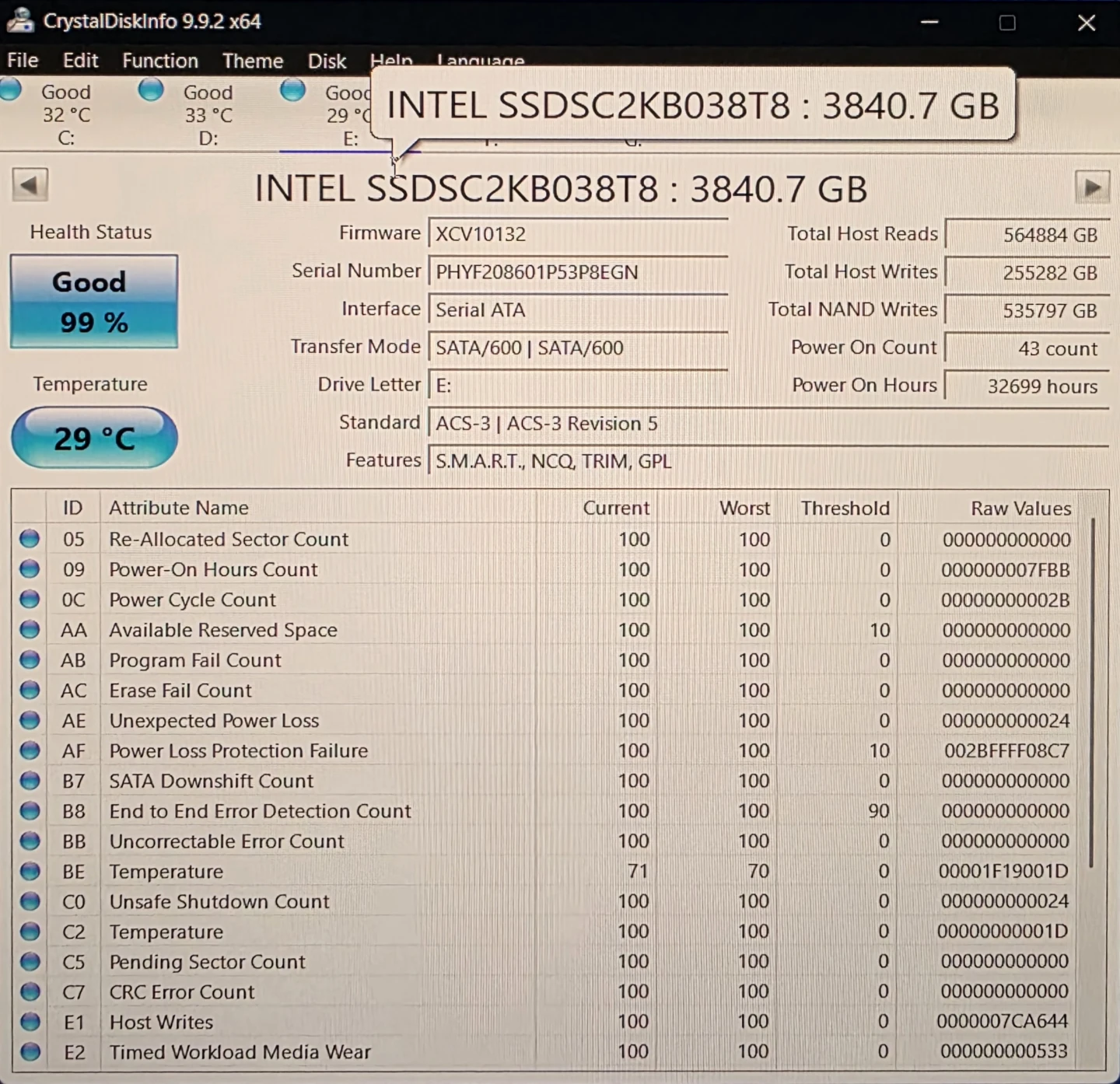Open the File menu
Image resolution: width=1120 pixels, height=1084 pixels.
(23, 60)
